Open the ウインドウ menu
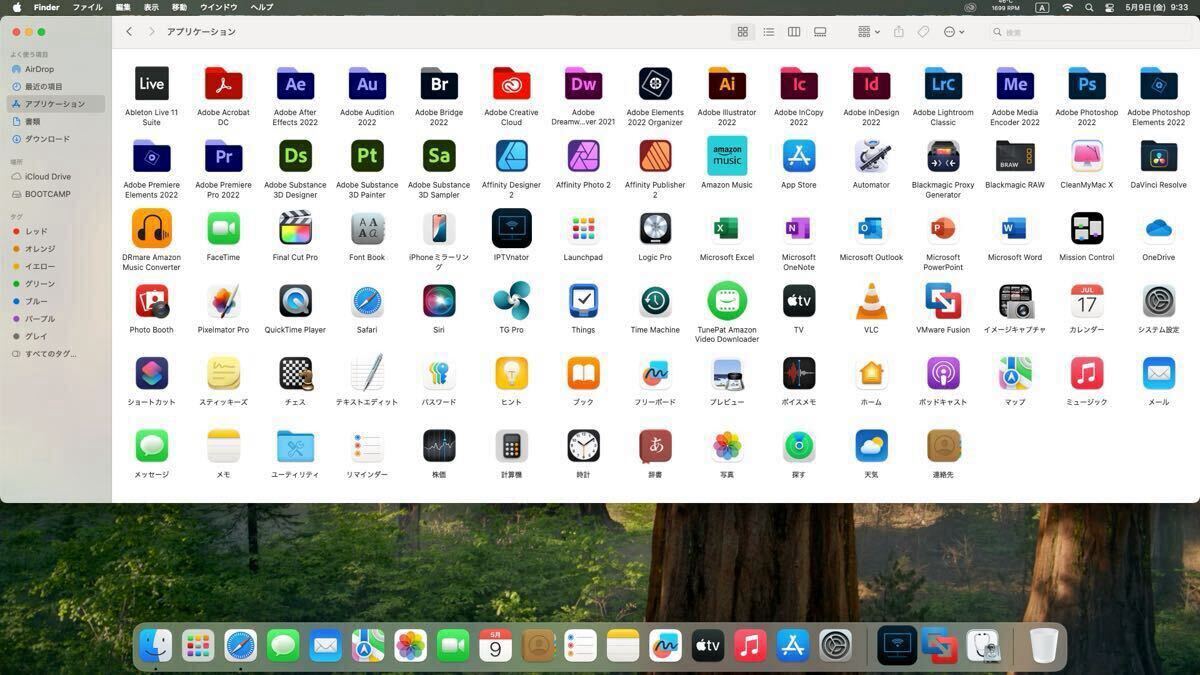Viewport: 1200px width, 675px height. coord(219,7)
